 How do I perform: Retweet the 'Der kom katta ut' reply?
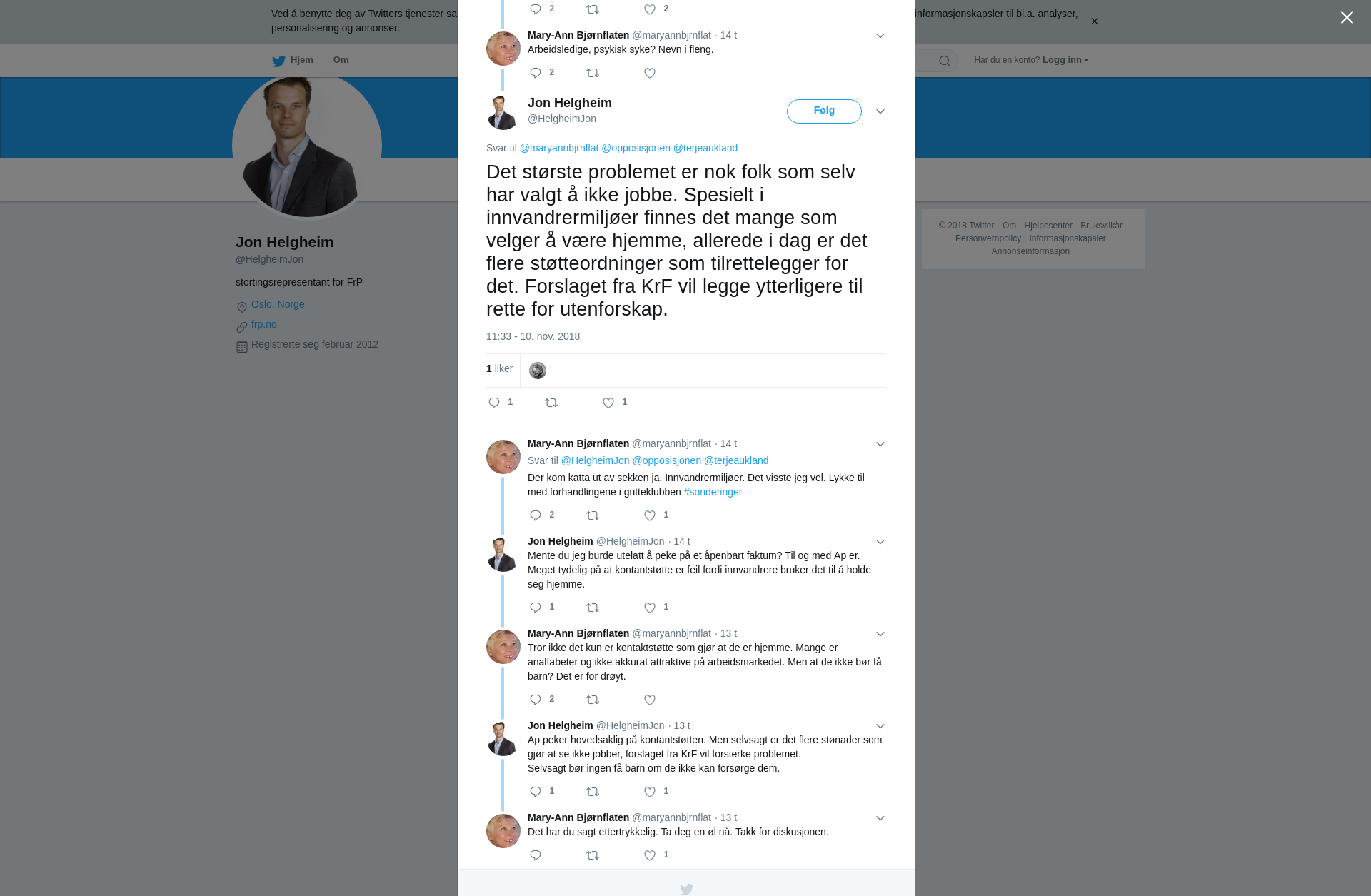(x=593, y=515)
